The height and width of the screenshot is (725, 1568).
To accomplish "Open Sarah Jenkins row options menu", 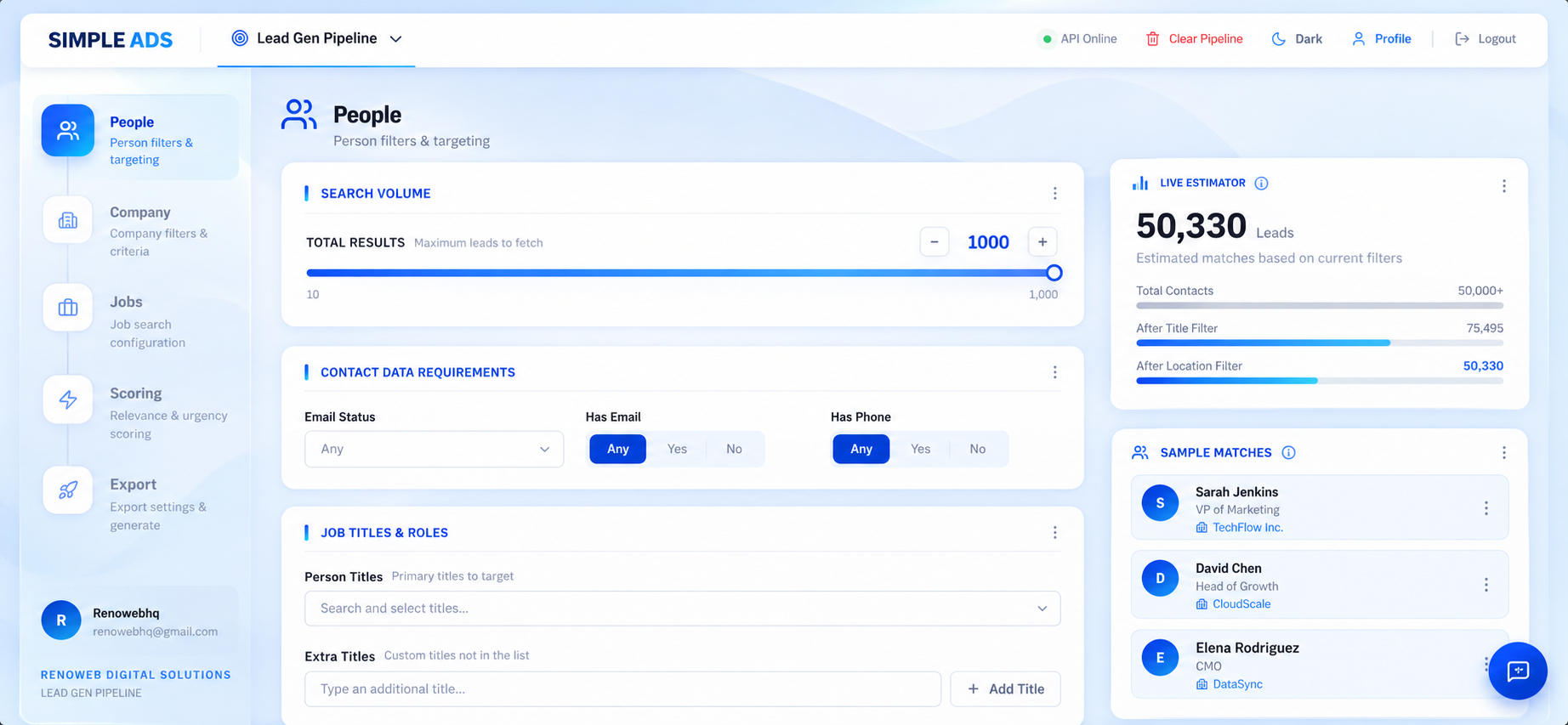I will 1486,508.
